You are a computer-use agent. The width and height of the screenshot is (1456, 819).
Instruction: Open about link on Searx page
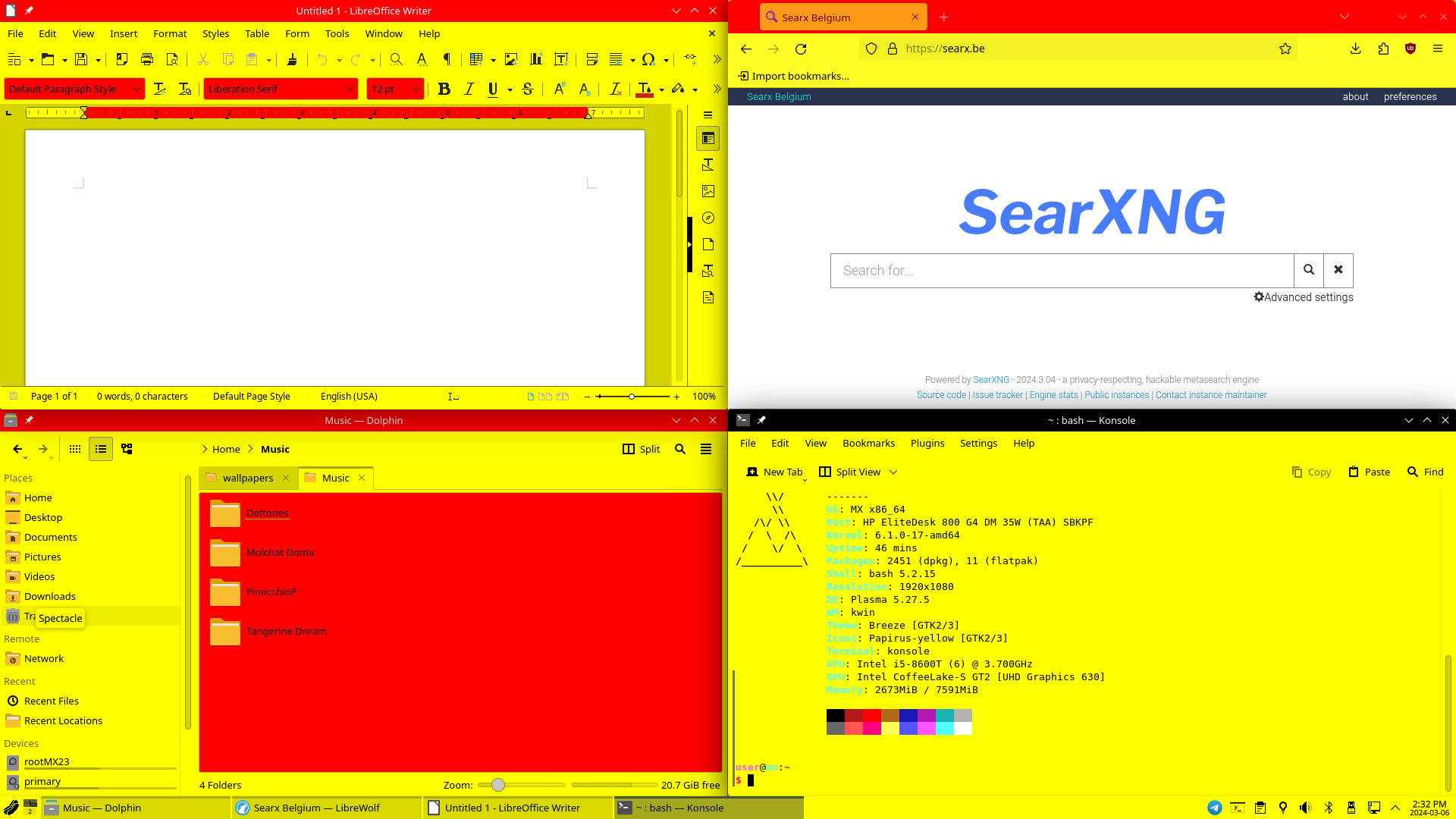coord(1355,96)
